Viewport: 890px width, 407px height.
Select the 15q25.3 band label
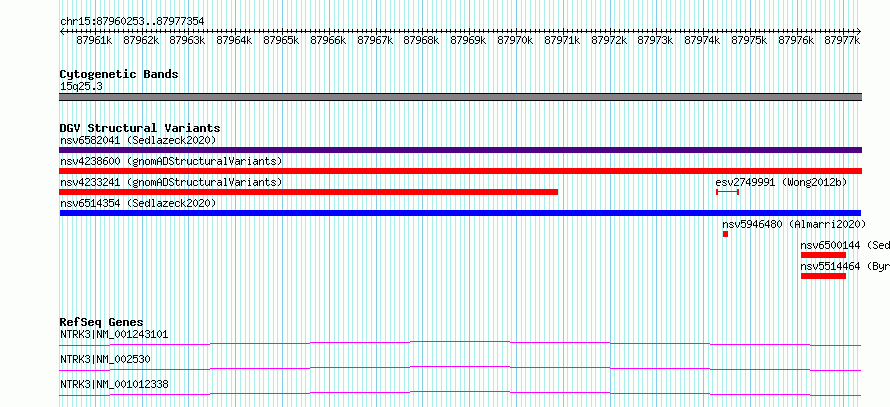tap(81, 87)
